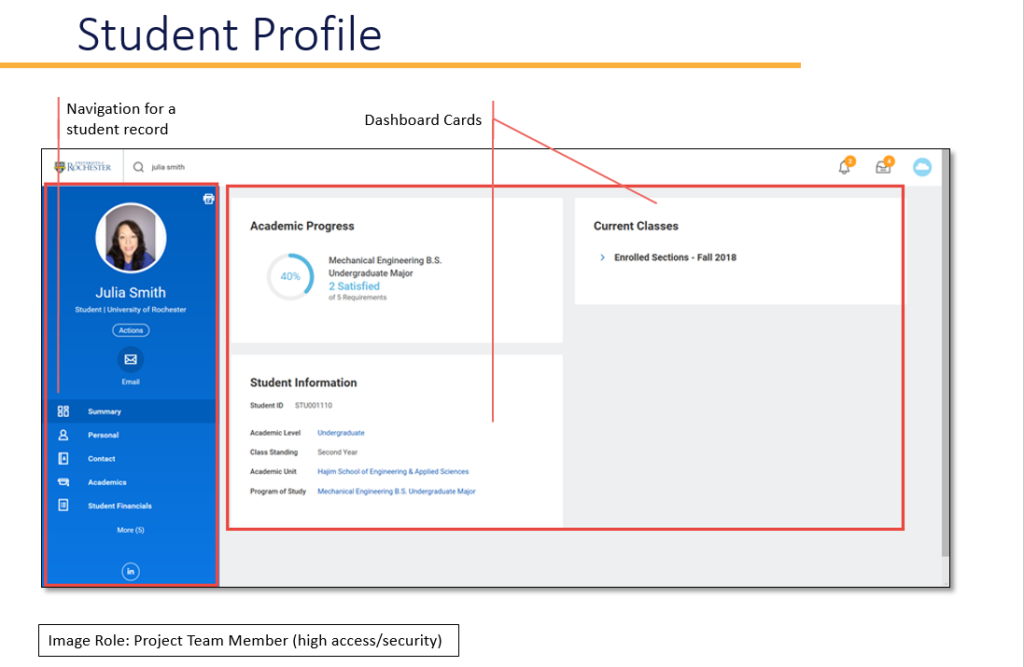Click the Email envelope icon

pyautogui.click(x=130, y=359)
